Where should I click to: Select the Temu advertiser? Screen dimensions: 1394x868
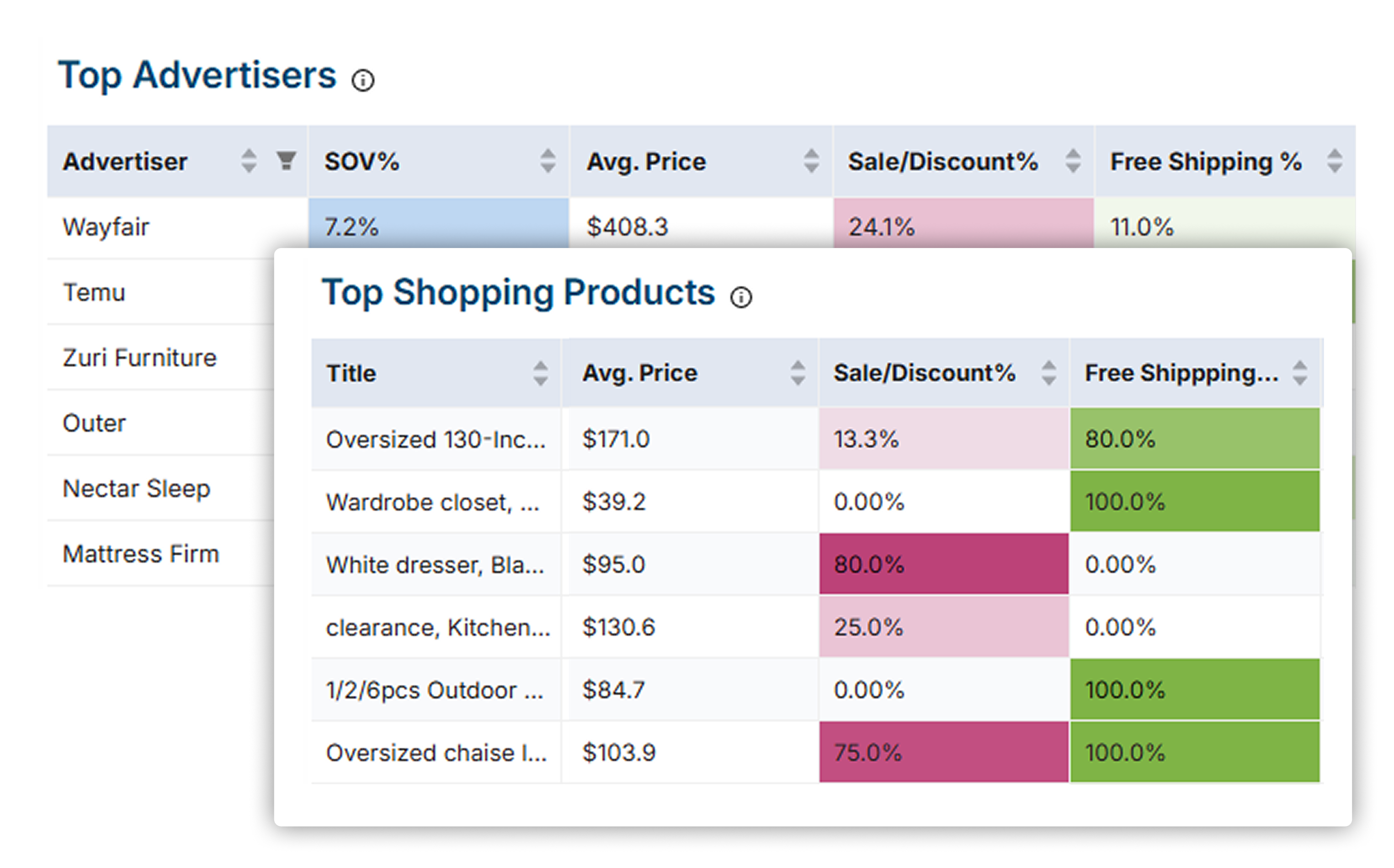[x=94, y=293]
